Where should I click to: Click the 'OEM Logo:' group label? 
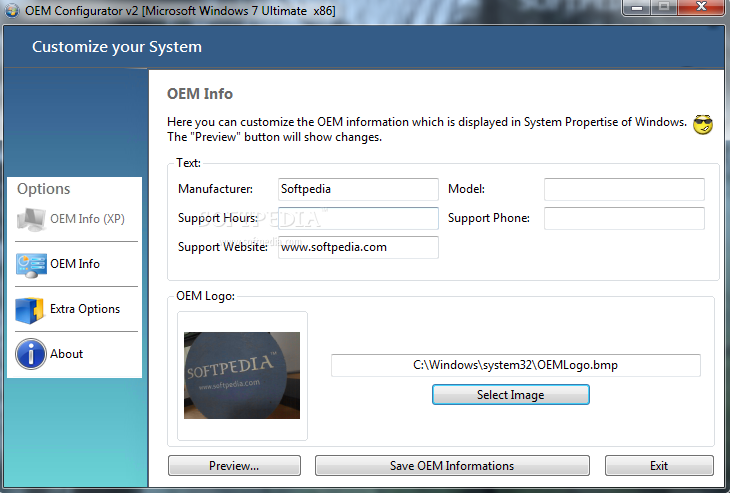point(205,296)
